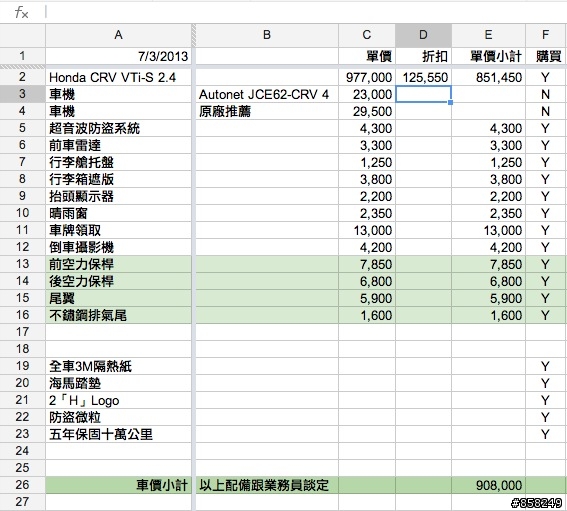
Task: Select cell 五年保固十萬公里
Action: 118,434
